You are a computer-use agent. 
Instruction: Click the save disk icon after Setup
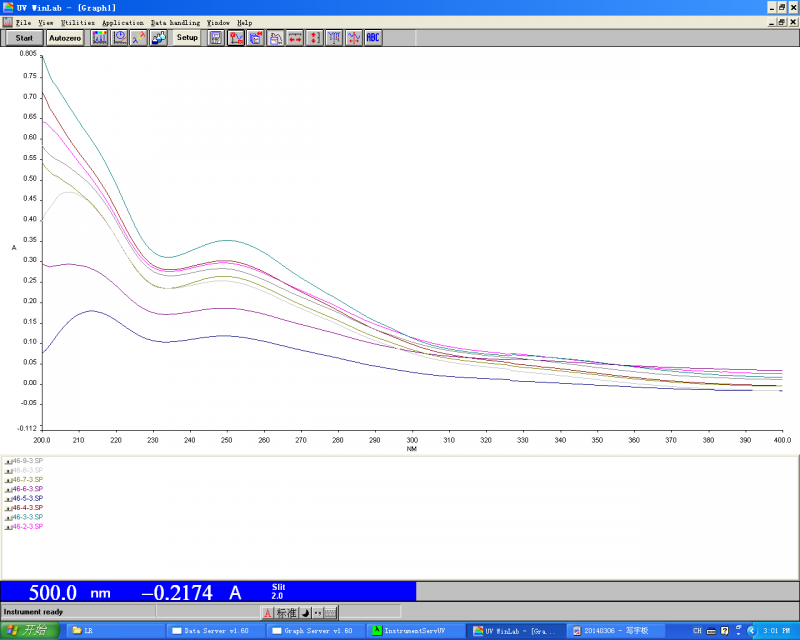coord(215,38)
